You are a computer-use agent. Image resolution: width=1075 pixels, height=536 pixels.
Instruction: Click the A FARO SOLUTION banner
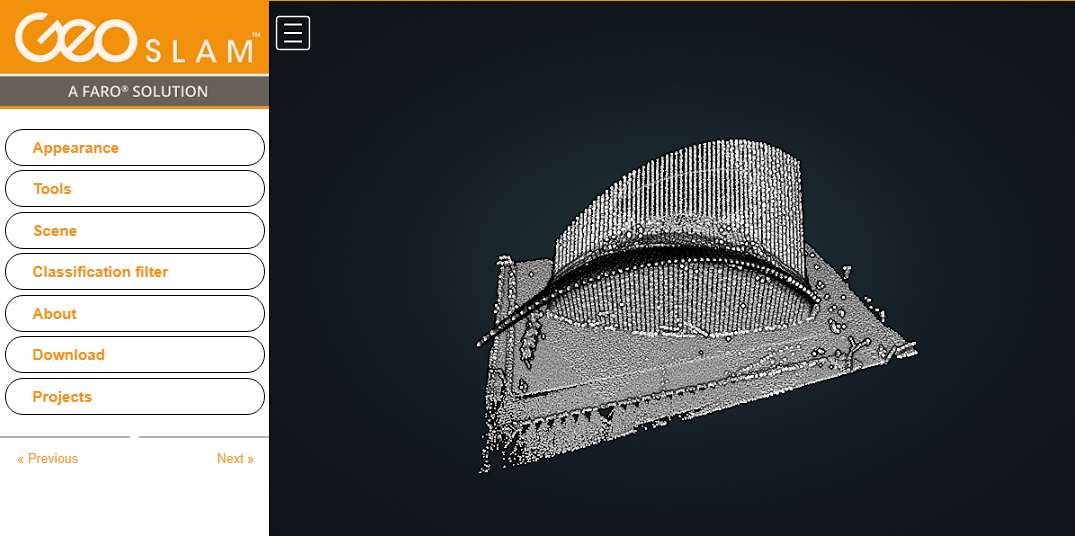point(135,92)
